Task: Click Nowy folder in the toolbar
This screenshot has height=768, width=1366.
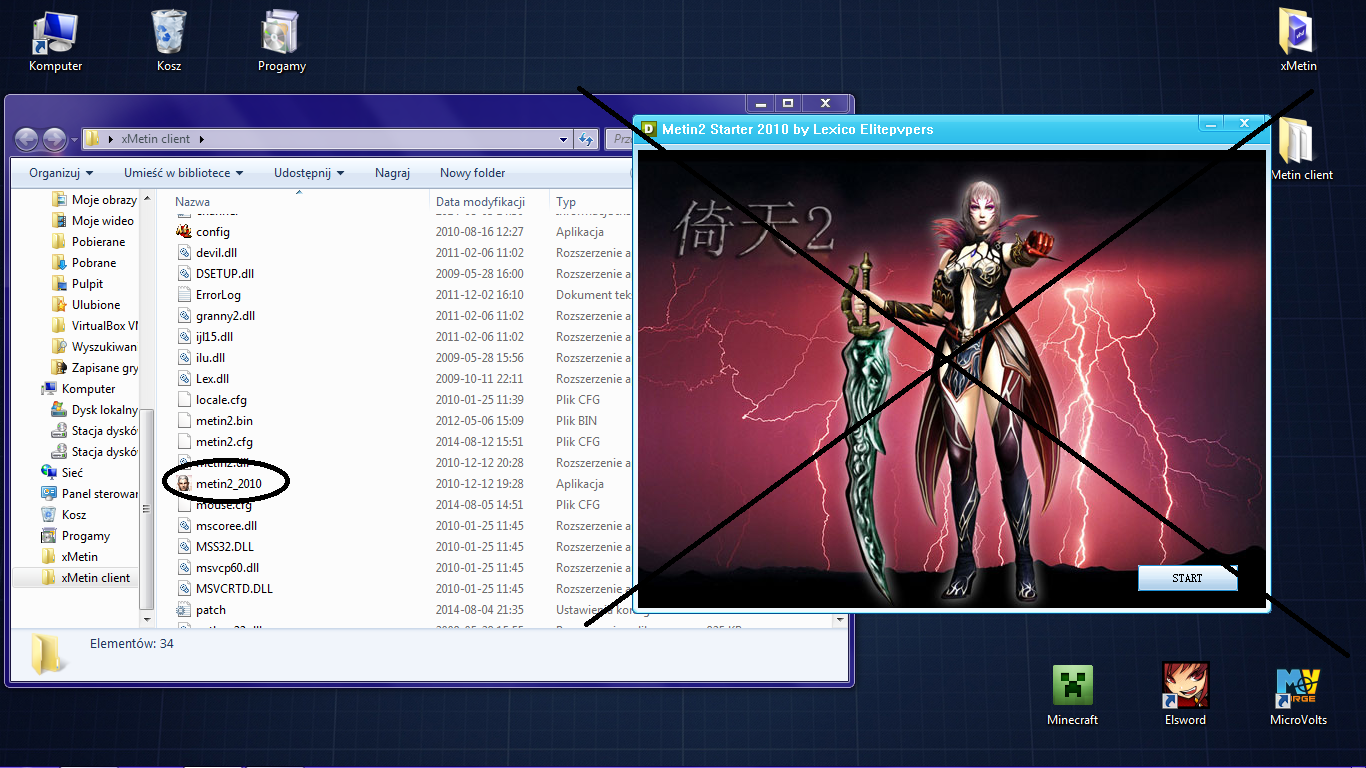Action: point(473,173)
